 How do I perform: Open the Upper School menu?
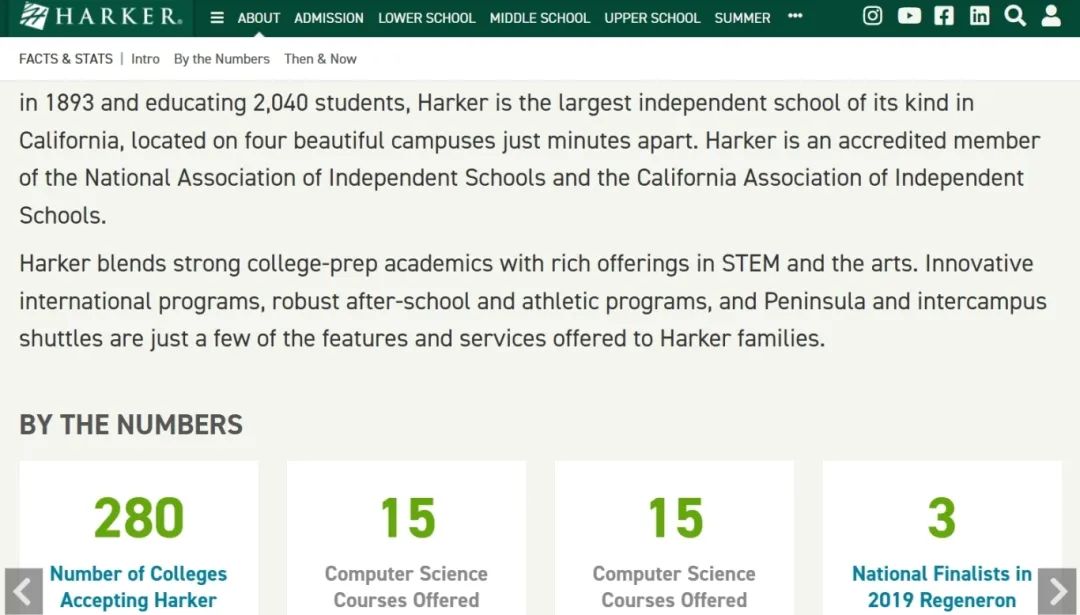pos(652,18)
